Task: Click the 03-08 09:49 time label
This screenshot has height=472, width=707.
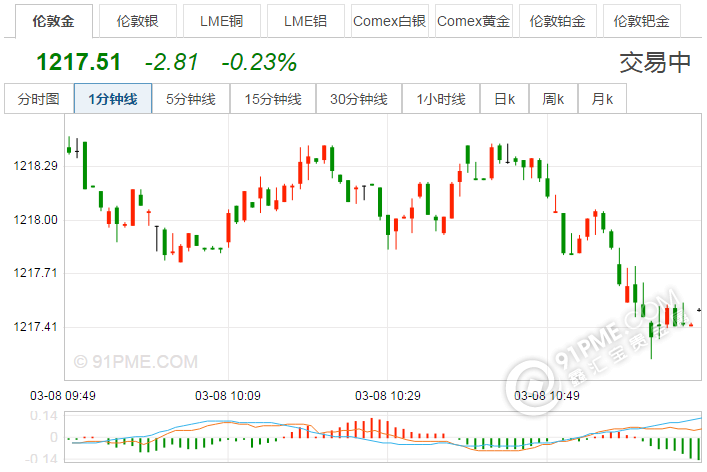Action: [x=63, y=396]
